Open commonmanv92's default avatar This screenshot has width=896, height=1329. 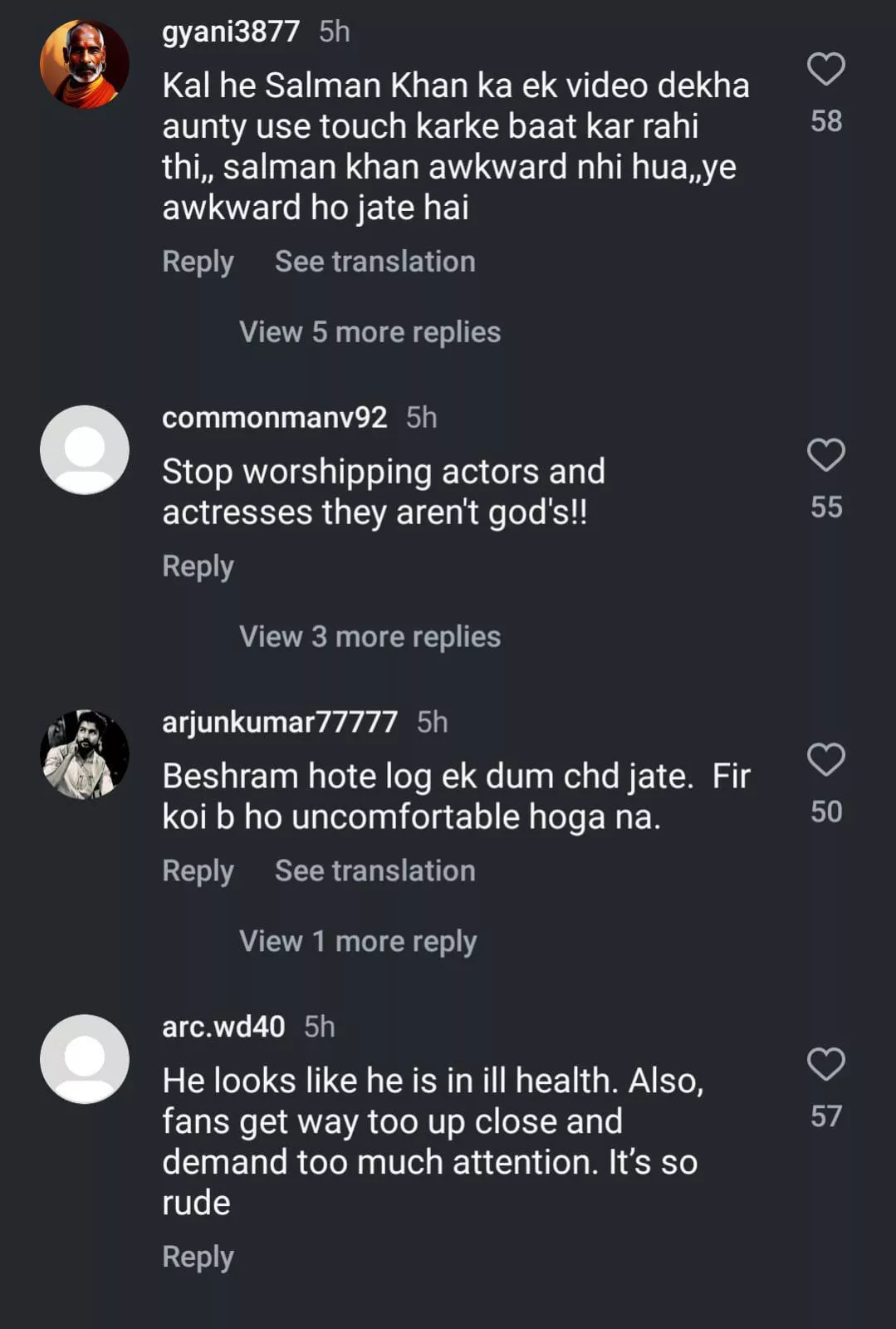tap(85, 450)
